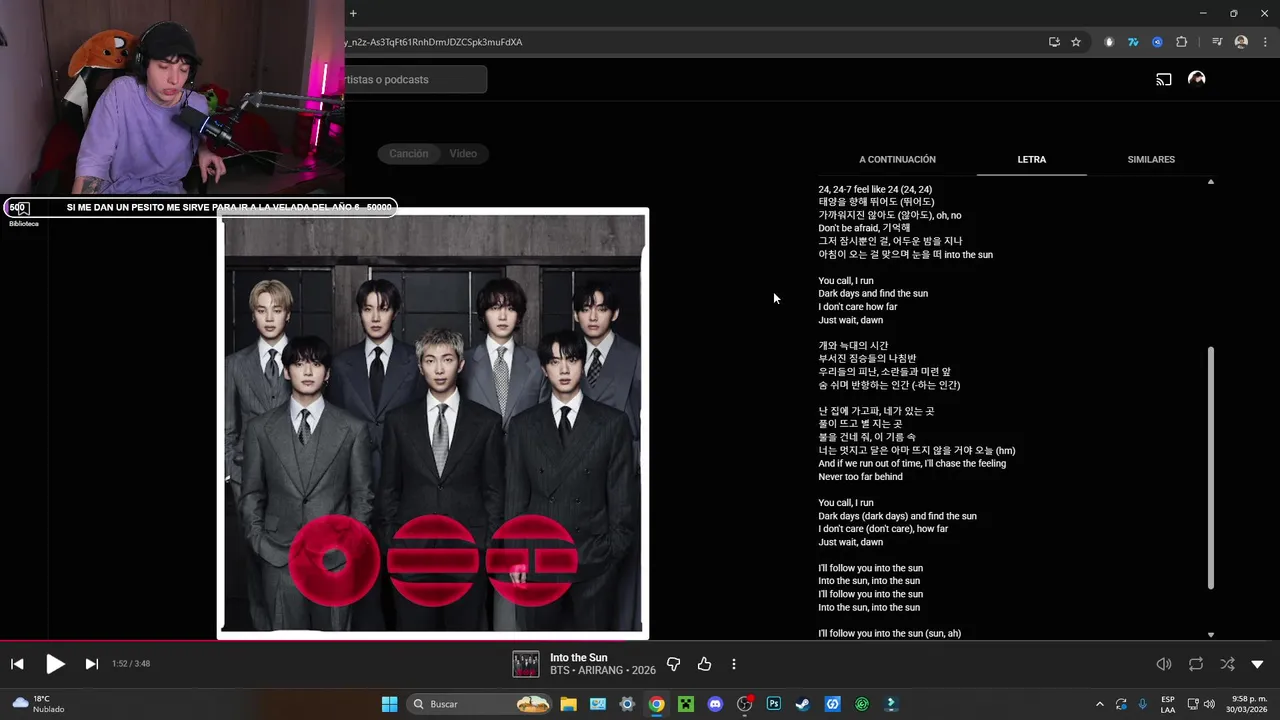Open Chrome media controls

click(x=1217, y=42)
